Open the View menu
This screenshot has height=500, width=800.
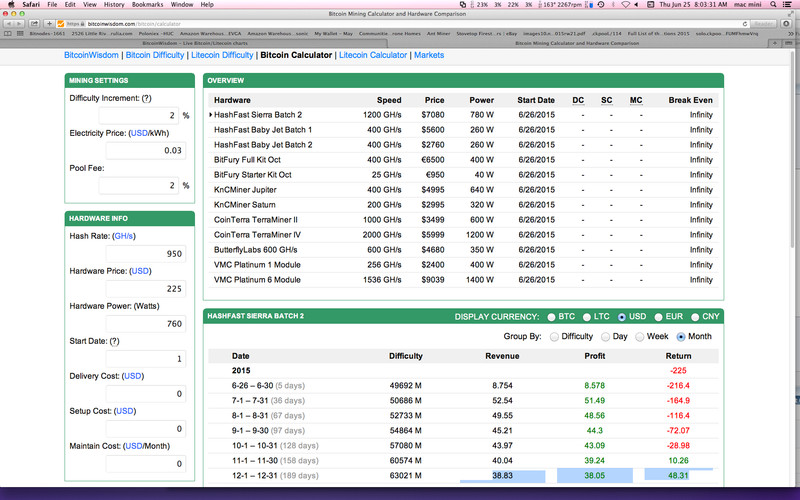pyautogui.click(x=90, y=4)
